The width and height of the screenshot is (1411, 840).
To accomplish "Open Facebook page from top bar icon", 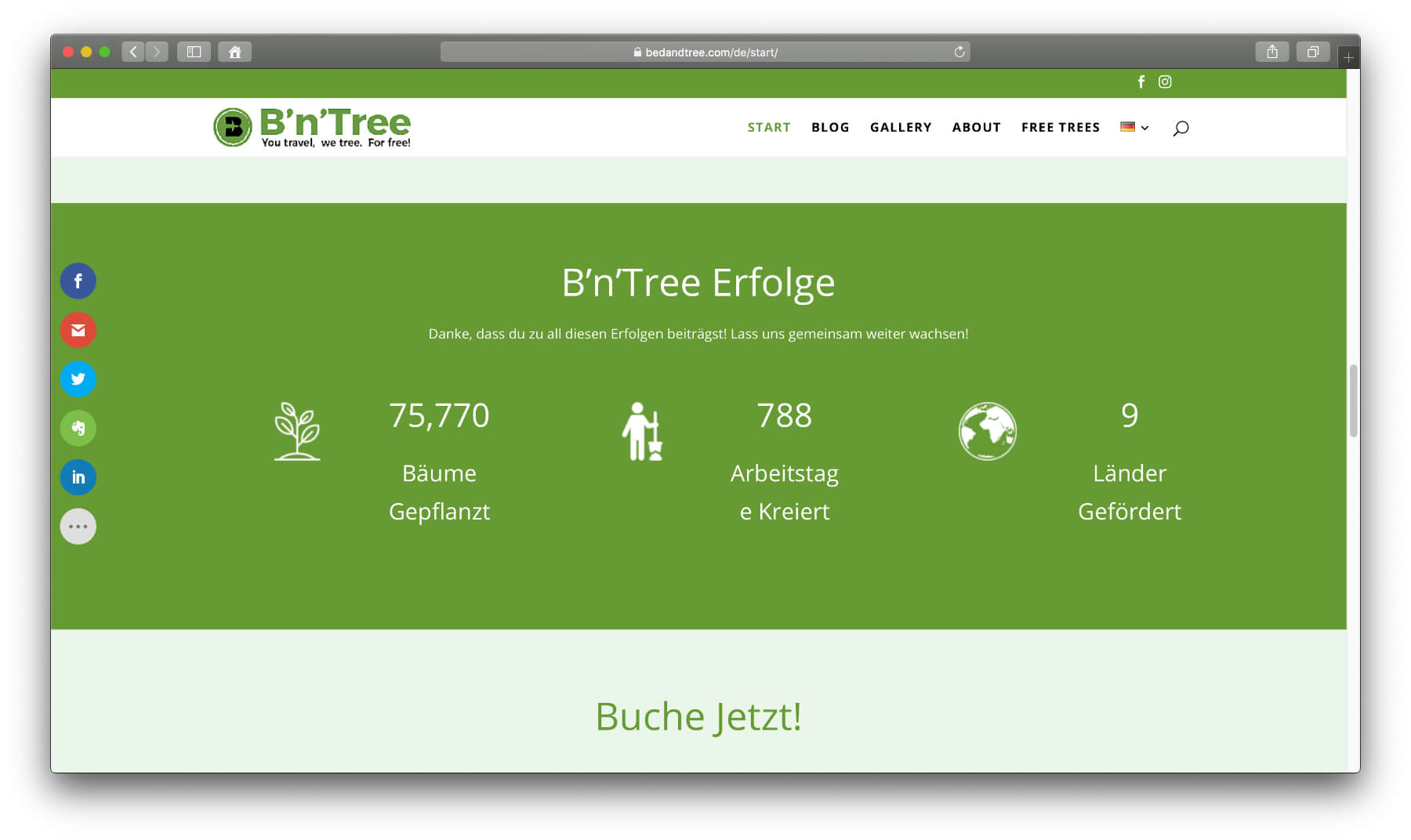I will point(1141,82).
